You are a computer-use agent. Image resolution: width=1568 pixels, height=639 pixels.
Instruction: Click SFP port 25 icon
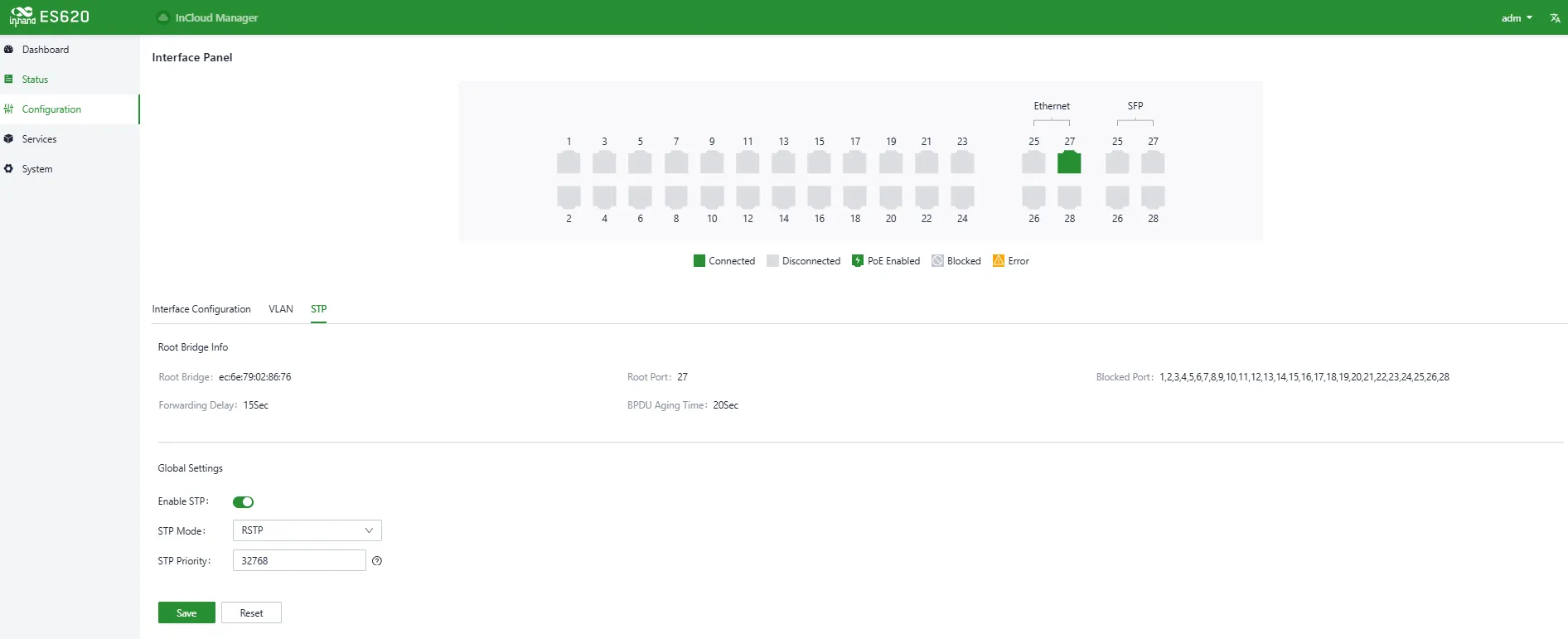[x=1117, y=162]
